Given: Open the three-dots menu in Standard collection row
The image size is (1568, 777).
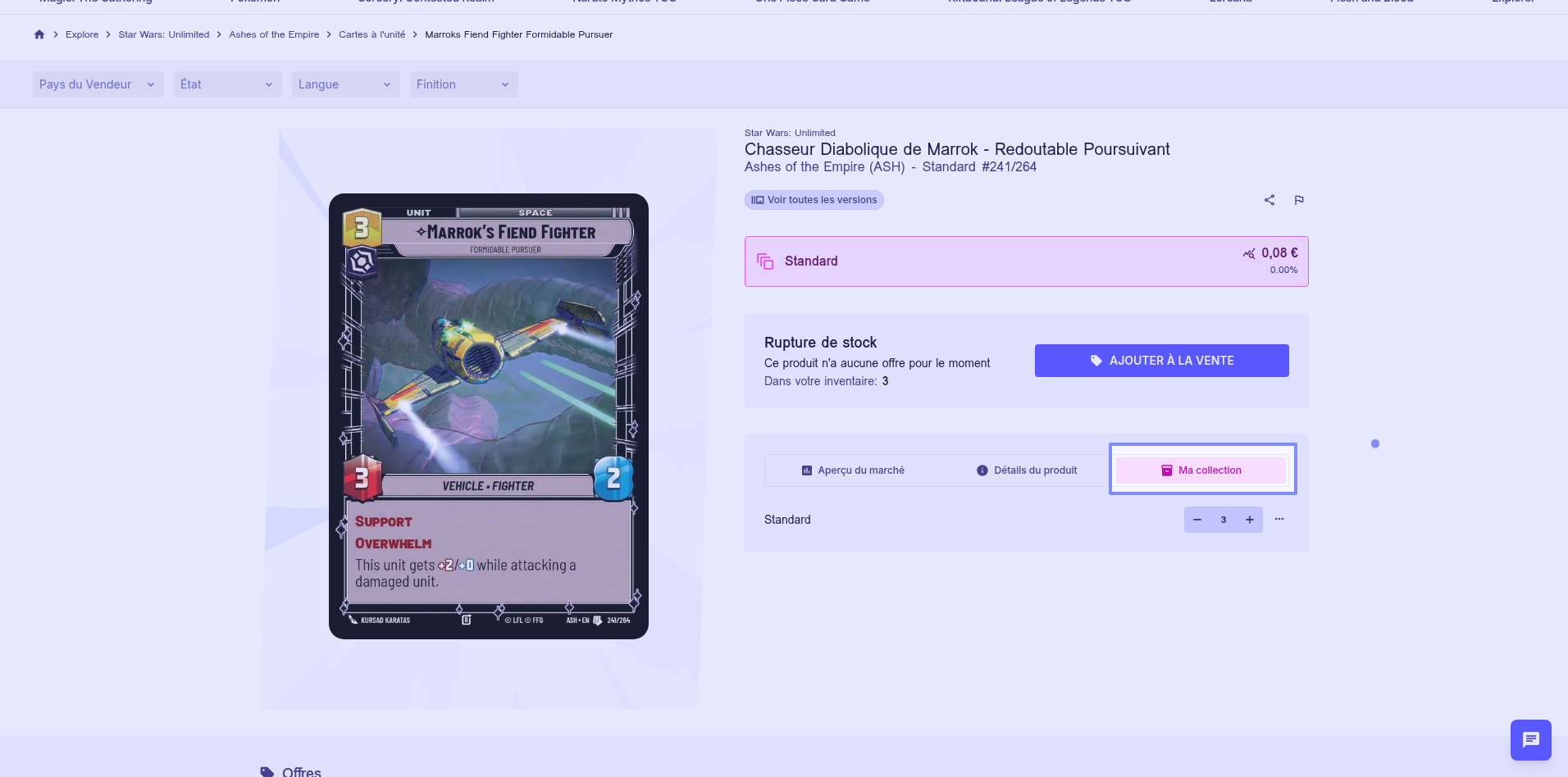Looking at the screenshot, I should (1279, 519).
